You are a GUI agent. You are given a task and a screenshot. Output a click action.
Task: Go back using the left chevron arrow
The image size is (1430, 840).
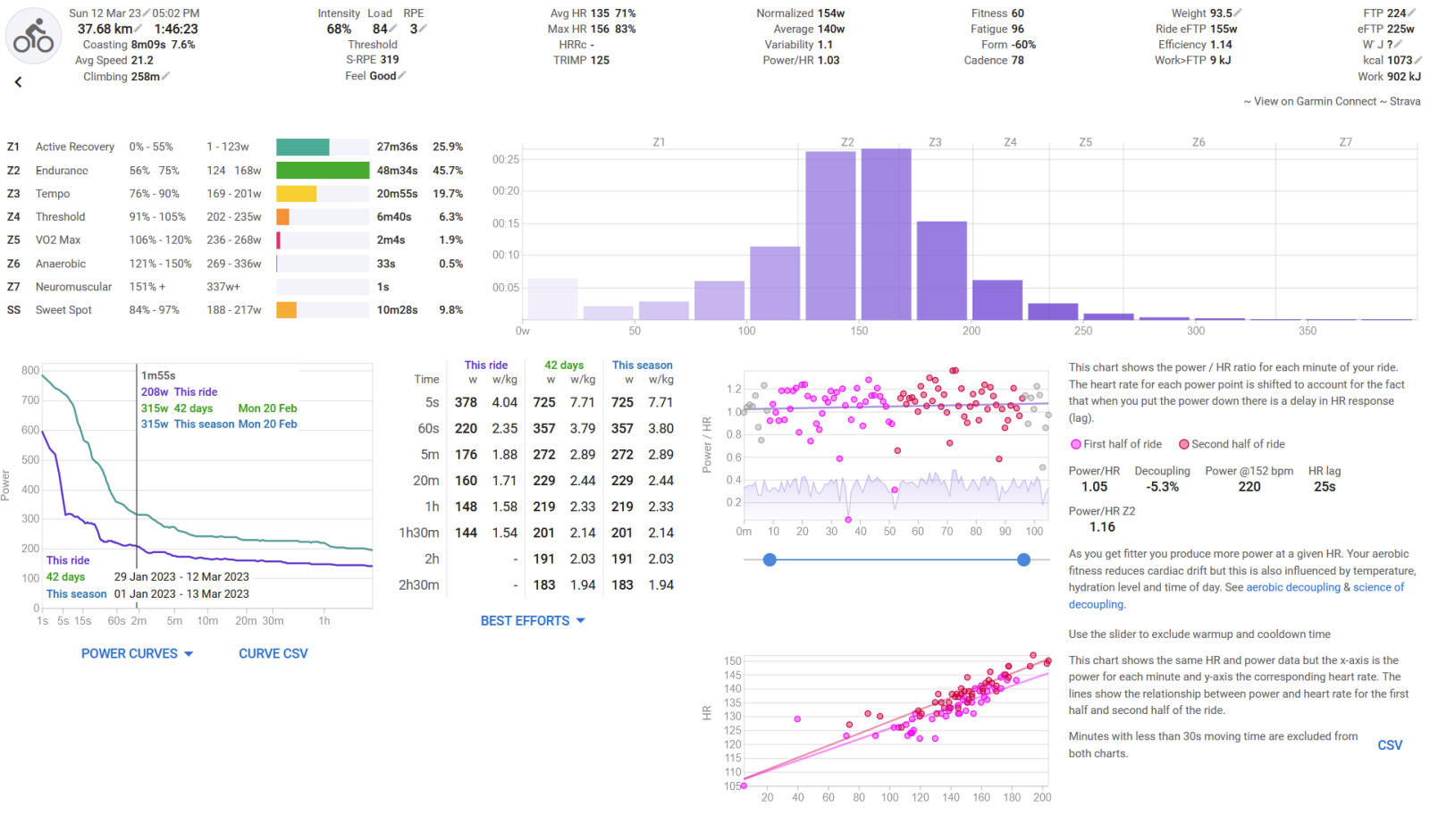[x=18, y=82]
